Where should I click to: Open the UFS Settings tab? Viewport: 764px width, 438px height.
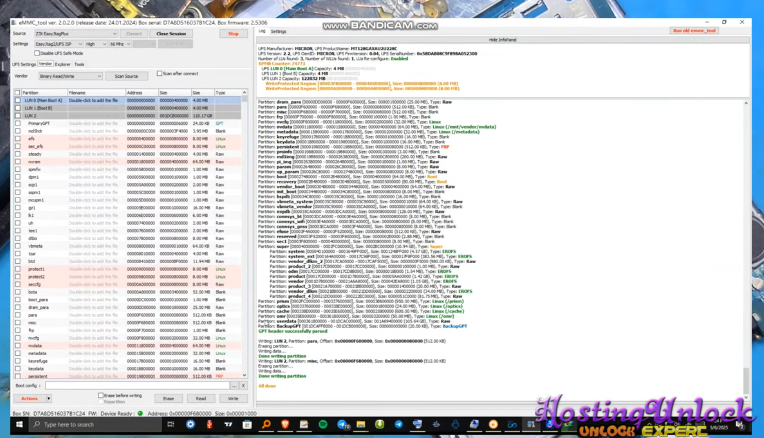[24, 64]
